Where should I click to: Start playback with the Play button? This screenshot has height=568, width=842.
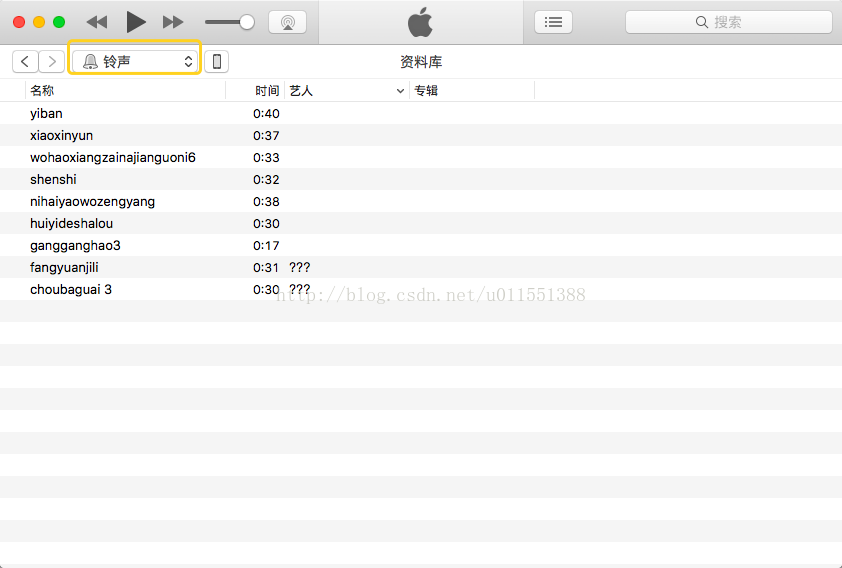pyautogui.click(x=136, y=22)
